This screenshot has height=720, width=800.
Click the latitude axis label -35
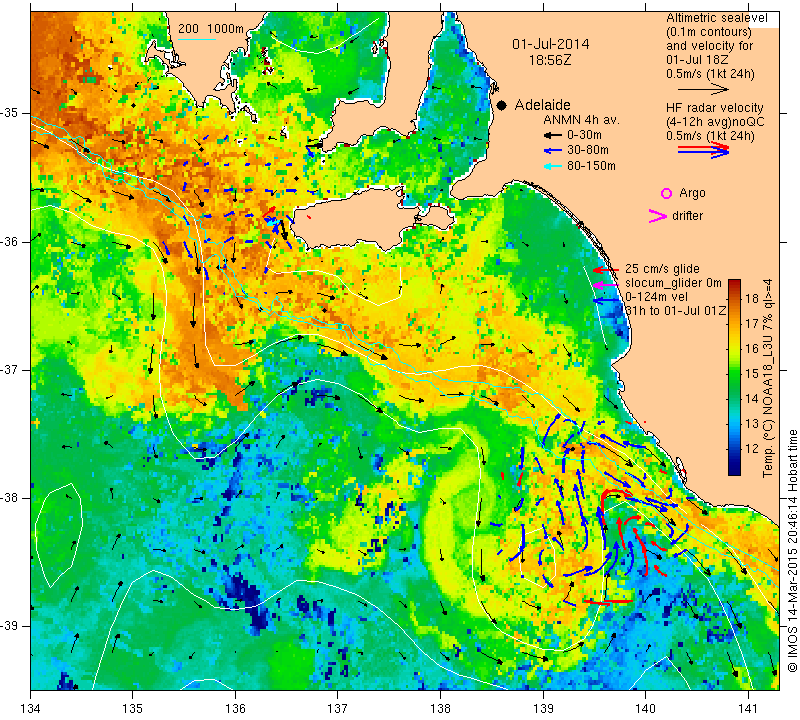tap(10, 113)
